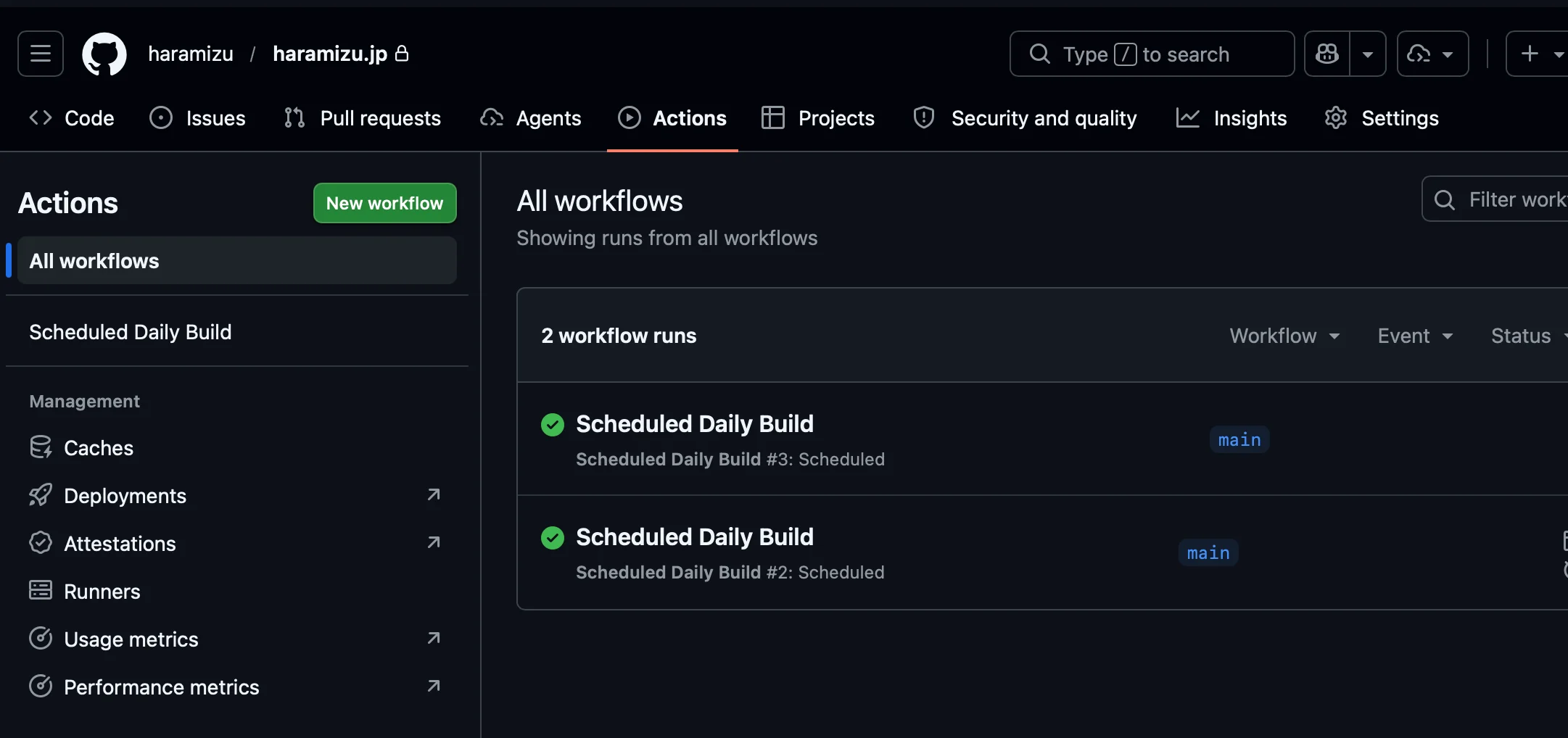
Task: Switch to the Code tab
Action: pos(71,118)
